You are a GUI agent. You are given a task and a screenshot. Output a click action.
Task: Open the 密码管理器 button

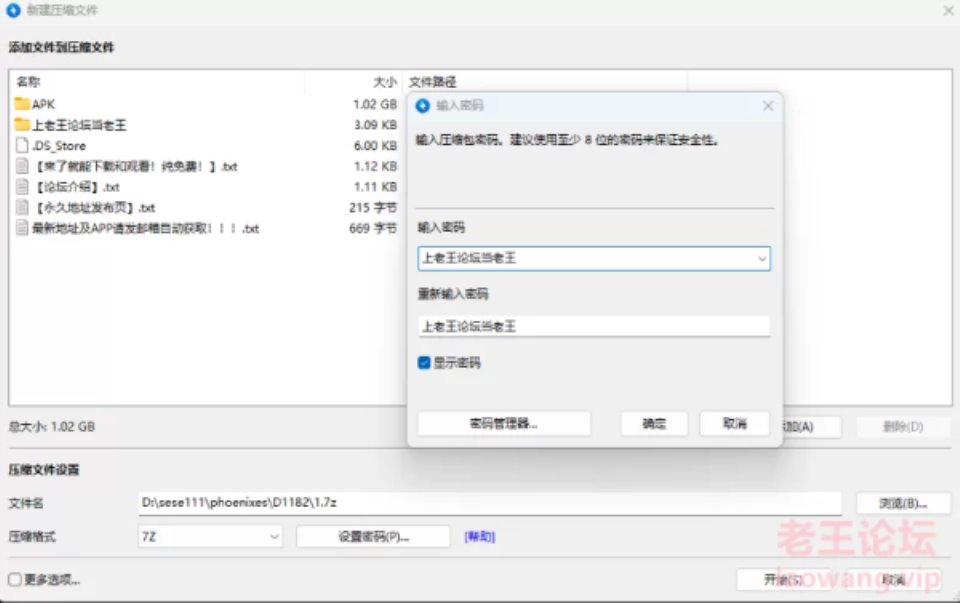[x=503, y=423]
